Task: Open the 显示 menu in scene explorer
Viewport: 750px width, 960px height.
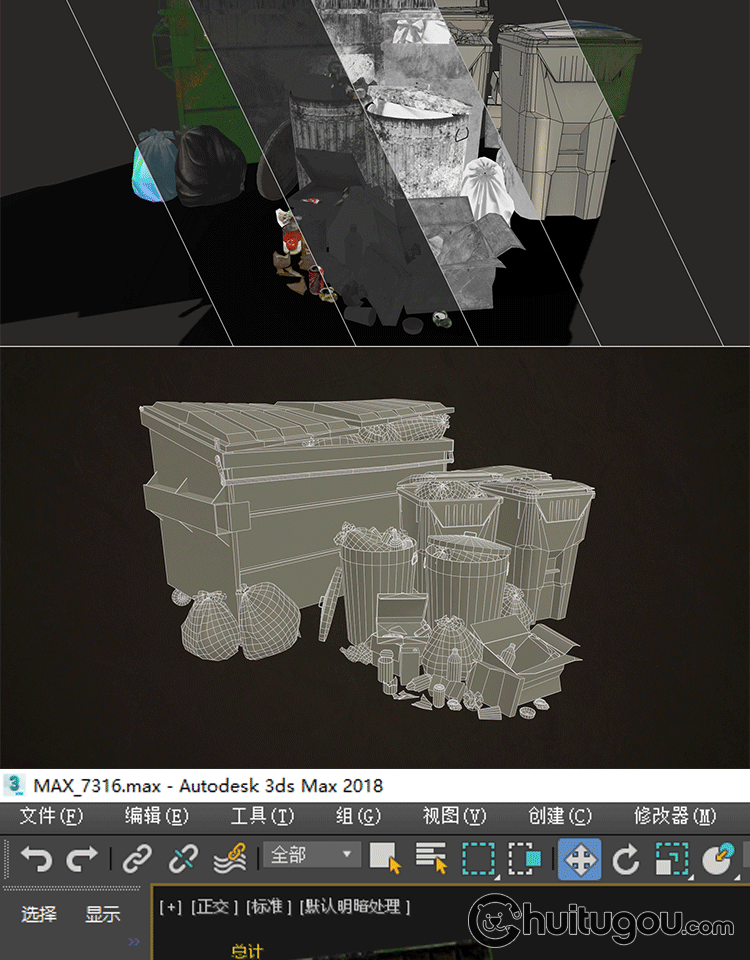Action: pyautogui.click(x=102, y=914)
